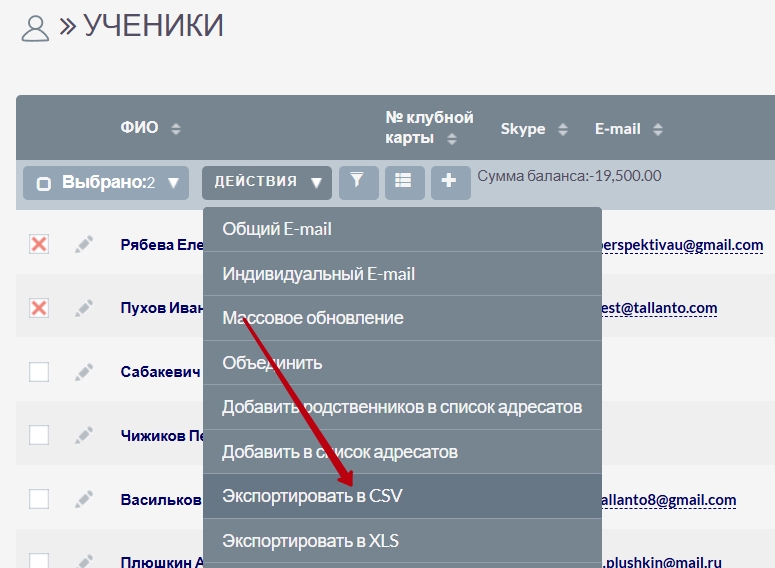The image size is (775, 568).
Task: Select the Объединить menu option
Action: coord(402,363)
